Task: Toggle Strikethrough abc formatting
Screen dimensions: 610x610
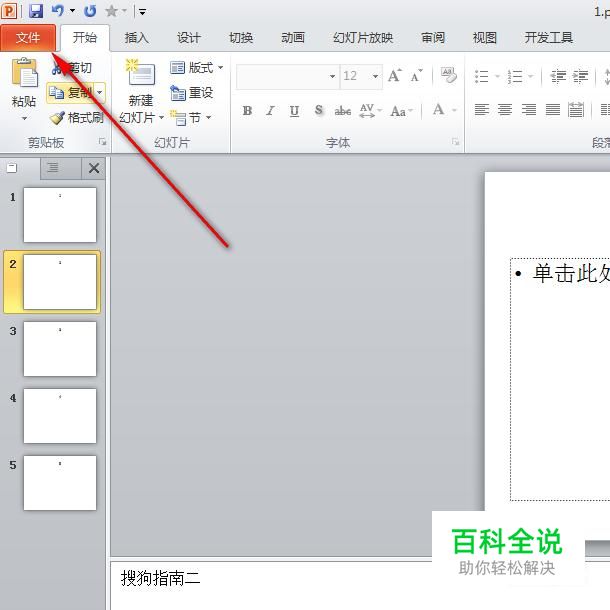Action: (343, 111)
